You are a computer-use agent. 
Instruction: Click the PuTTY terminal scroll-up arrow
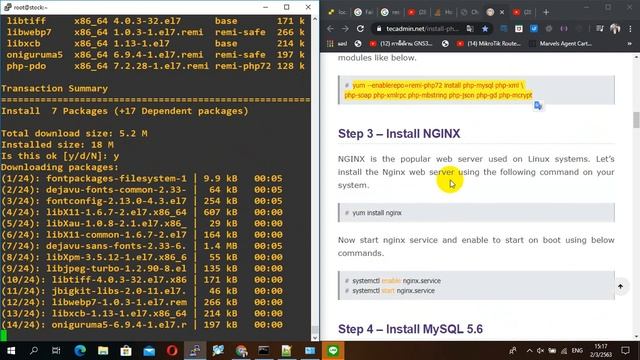[x=315, y=19]
